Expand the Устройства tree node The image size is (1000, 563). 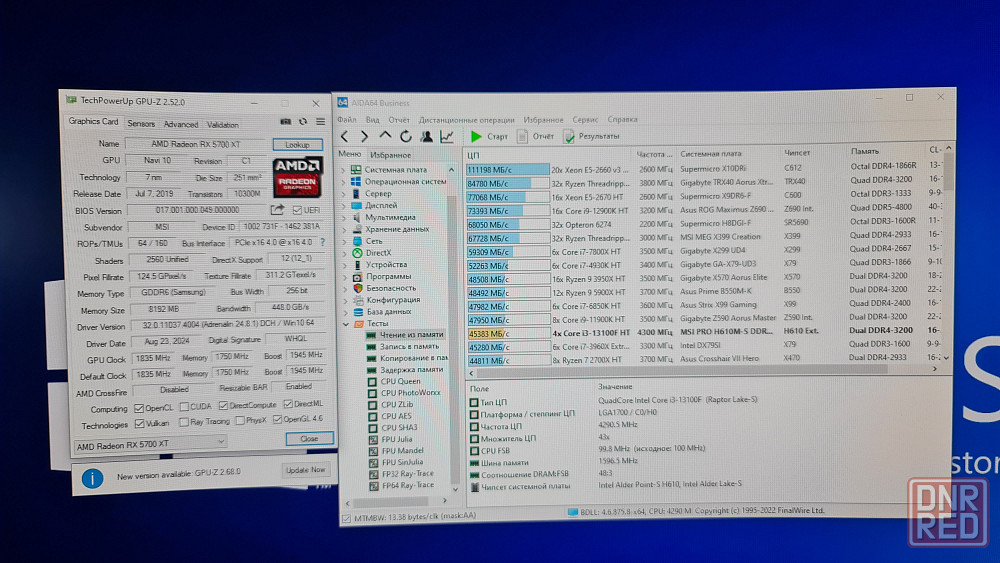point(346,265)
